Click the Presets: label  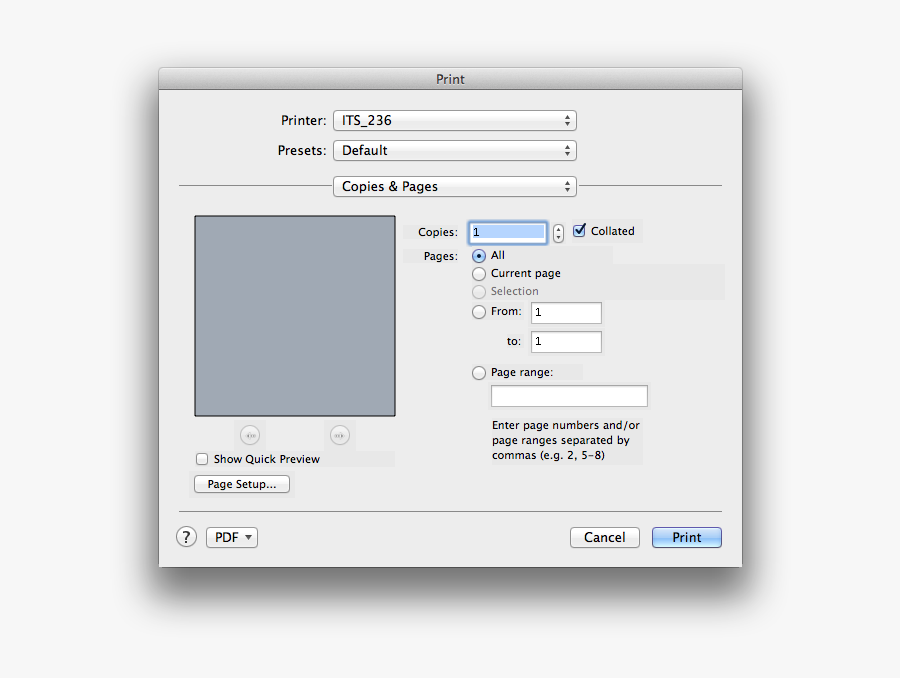tap(302, 150)
